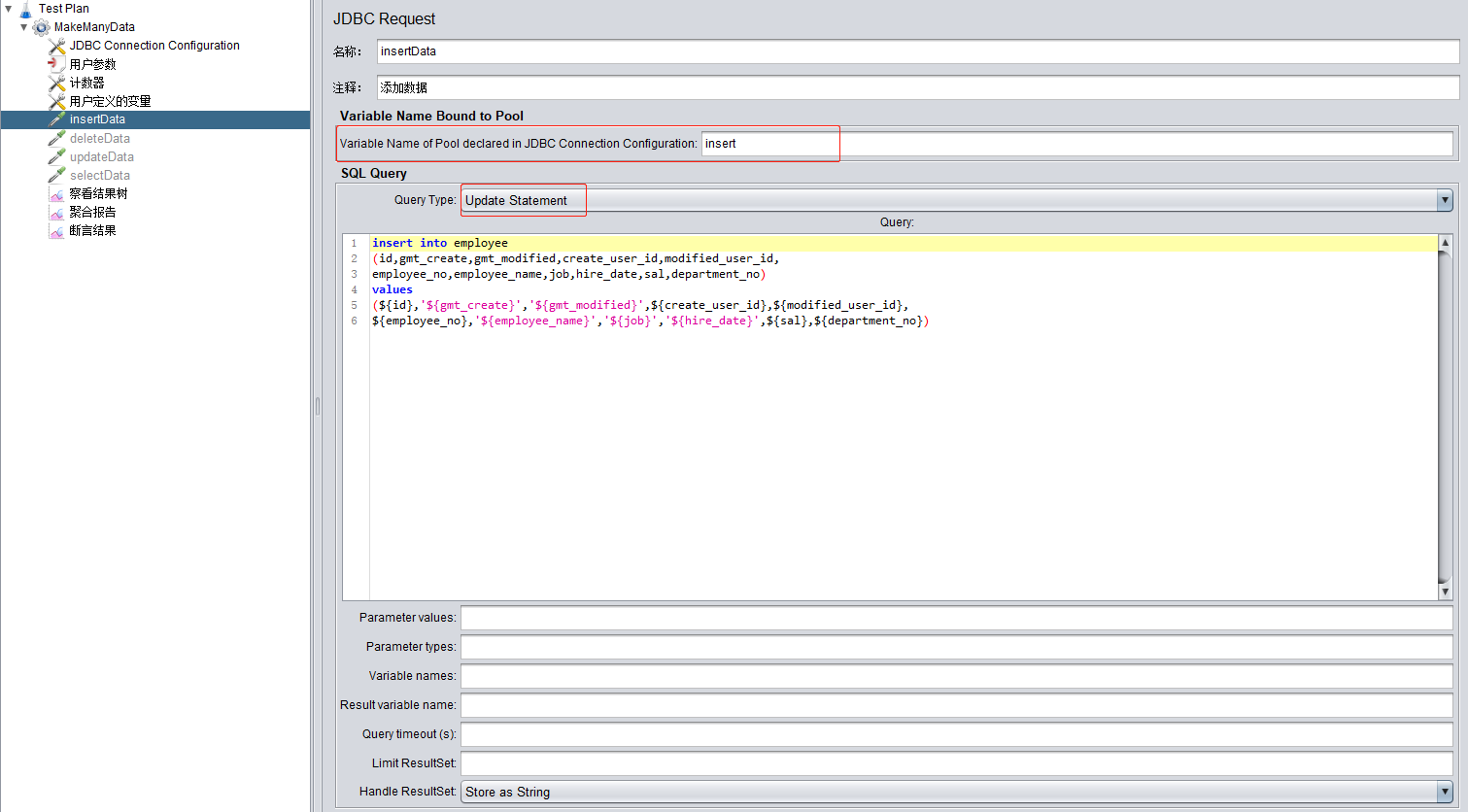Select the 用户定义的变量 tree item
Screen dimensions: 1468x812
pos(111,101)
